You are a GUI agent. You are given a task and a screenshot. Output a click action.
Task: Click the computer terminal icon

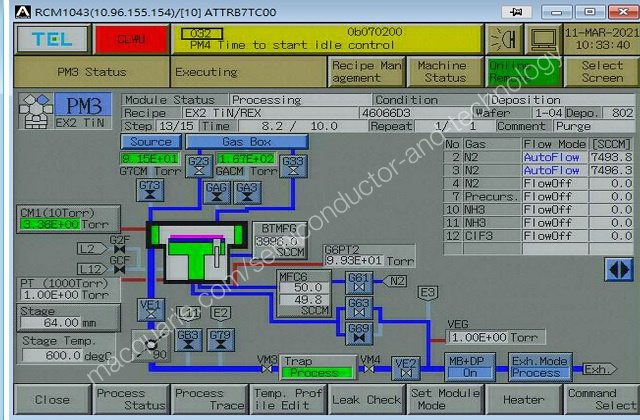543,39
